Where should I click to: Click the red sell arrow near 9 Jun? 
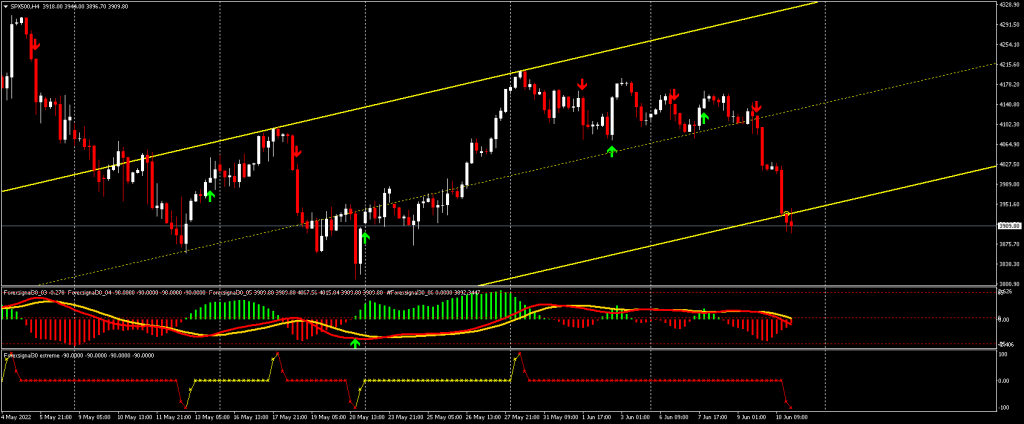(x=757, y=105)
